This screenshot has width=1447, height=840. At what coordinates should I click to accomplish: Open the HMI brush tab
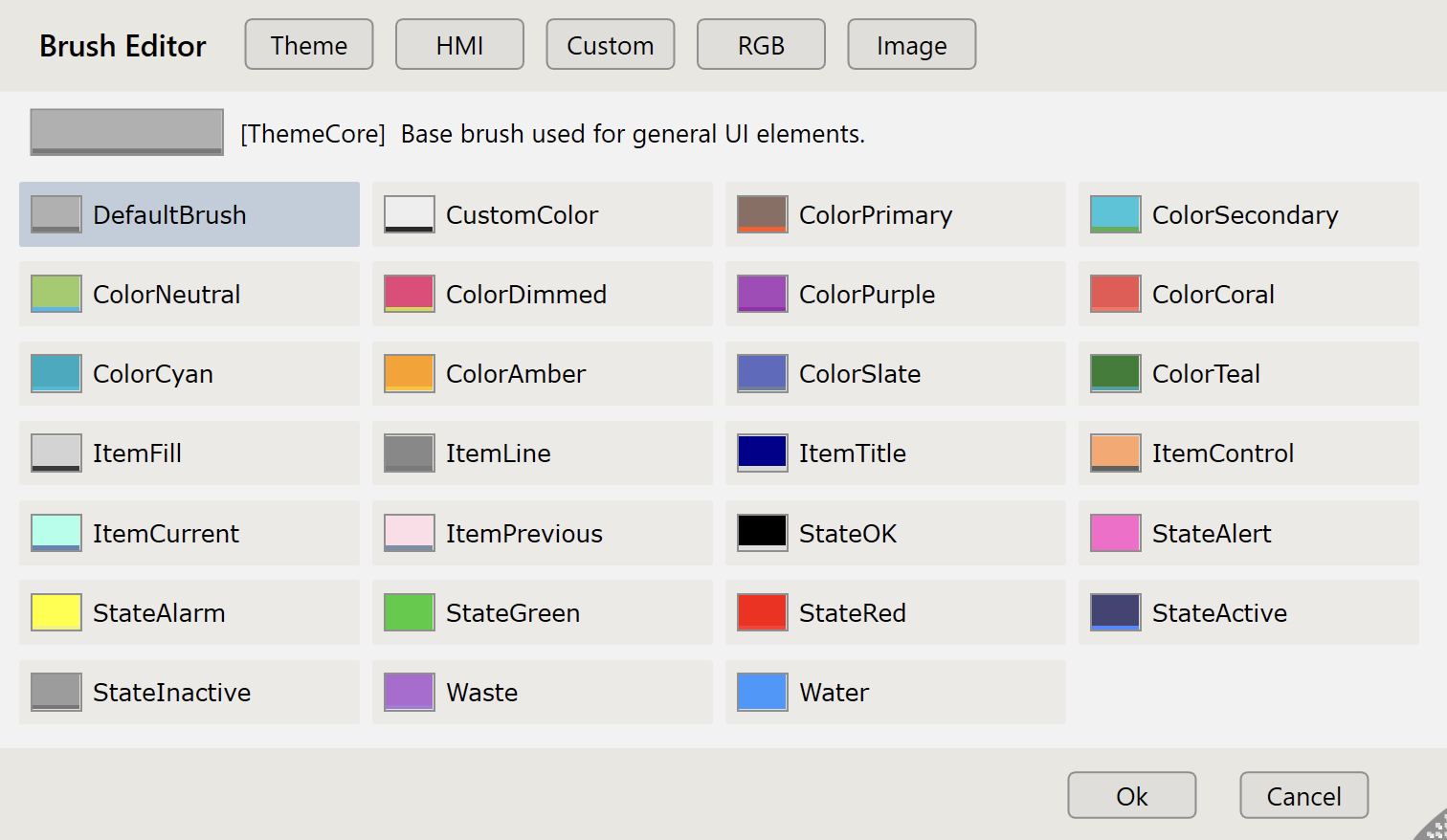point(459,45)
